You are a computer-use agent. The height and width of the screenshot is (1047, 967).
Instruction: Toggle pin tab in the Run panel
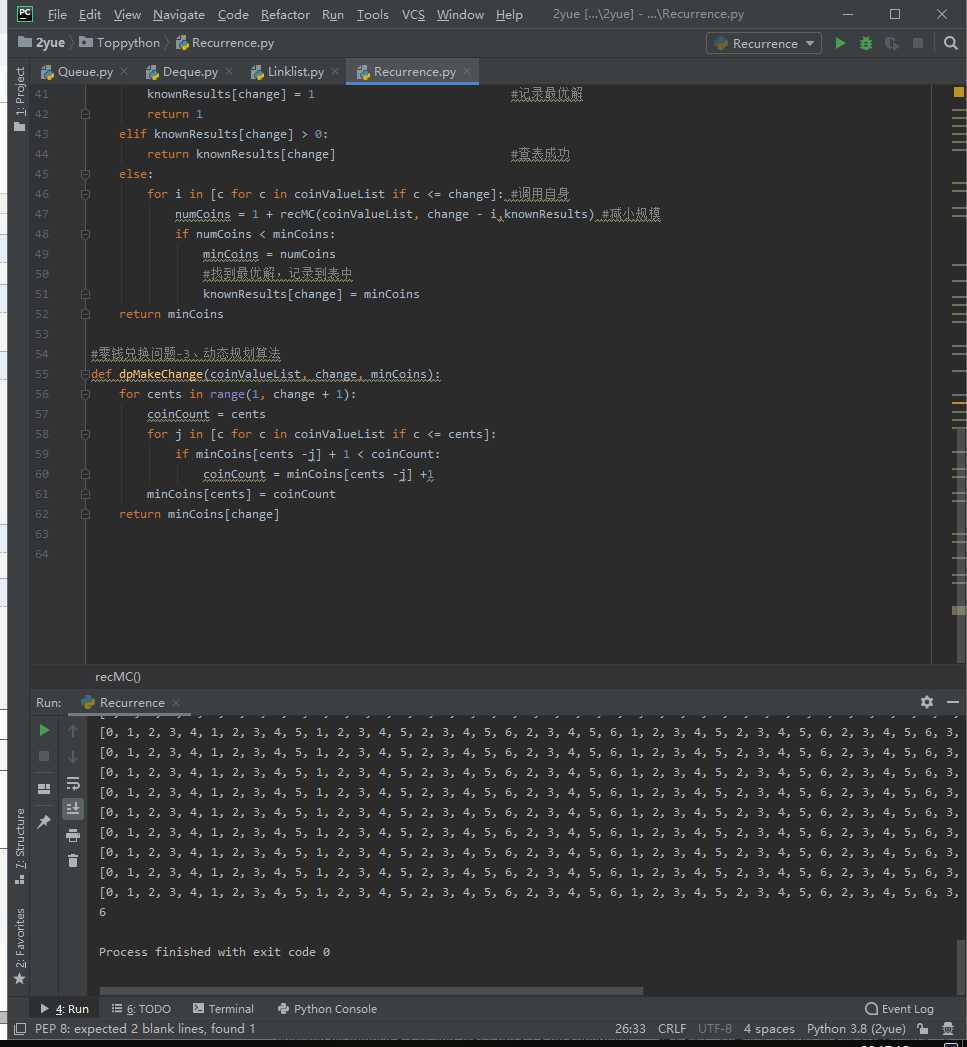(x=44, y=821)
